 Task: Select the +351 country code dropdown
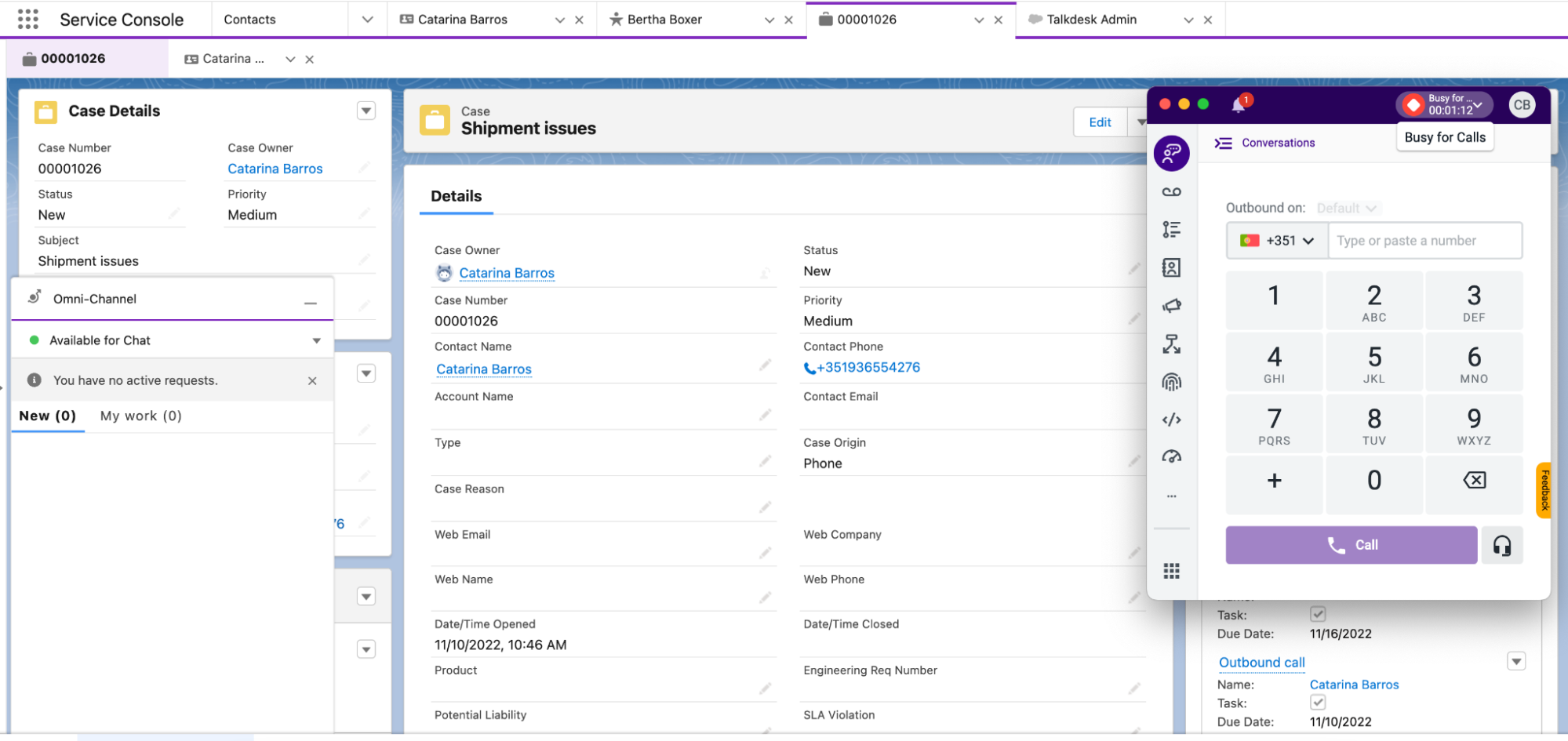click(x=1277, y=241)
